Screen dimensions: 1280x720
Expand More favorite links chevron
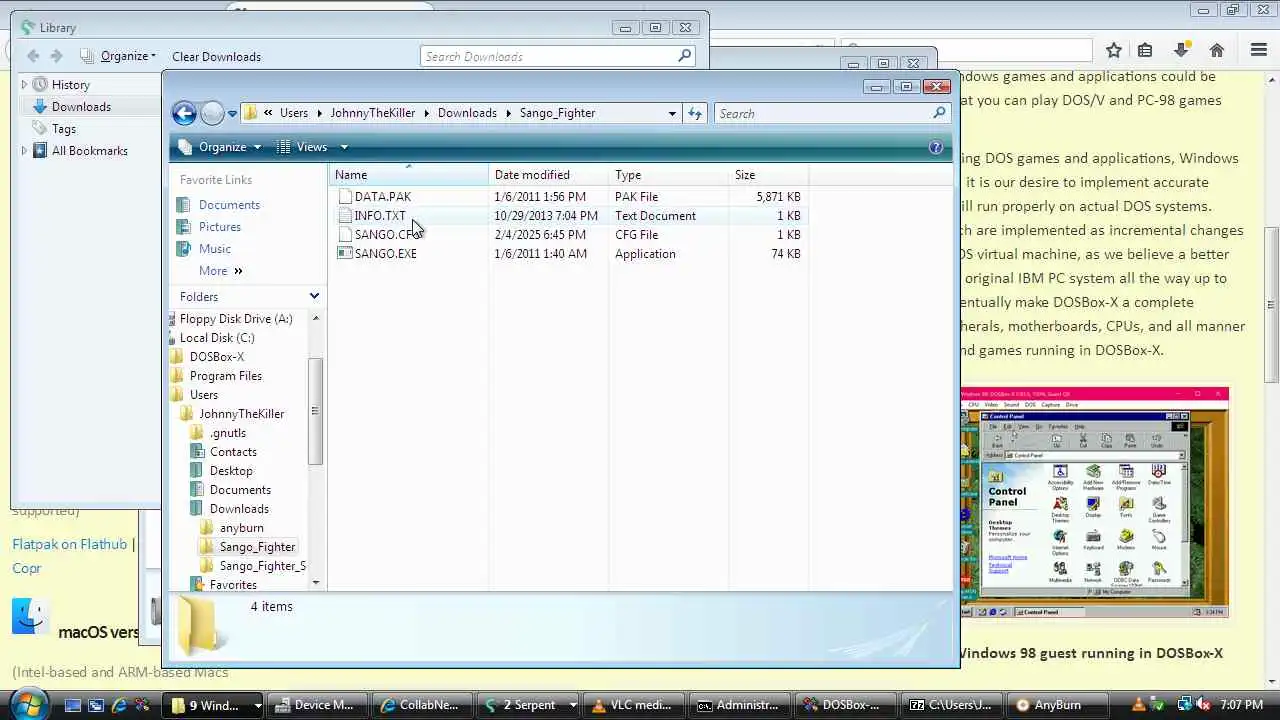click(238, 271)
